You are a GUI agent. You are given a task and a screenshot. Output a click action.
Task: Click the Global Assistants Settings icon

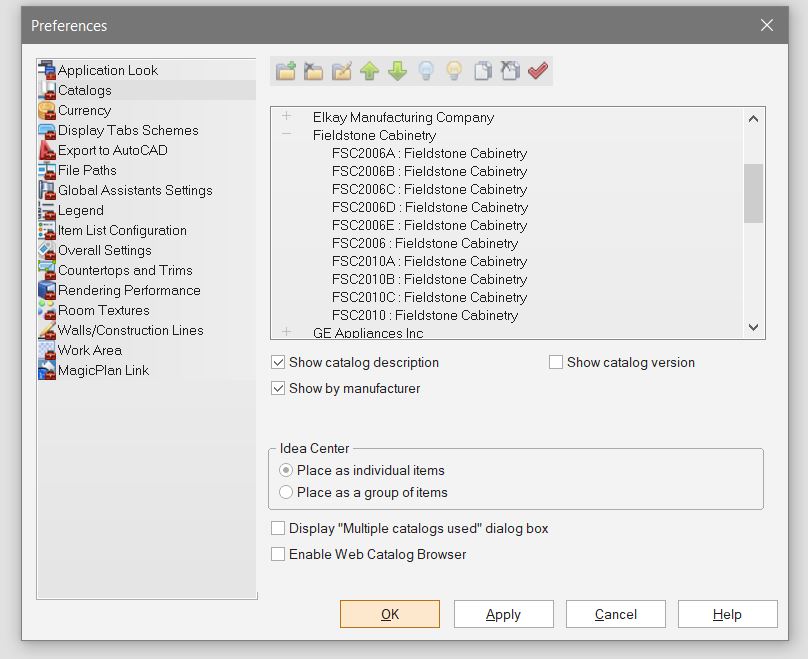pos(47,190)
